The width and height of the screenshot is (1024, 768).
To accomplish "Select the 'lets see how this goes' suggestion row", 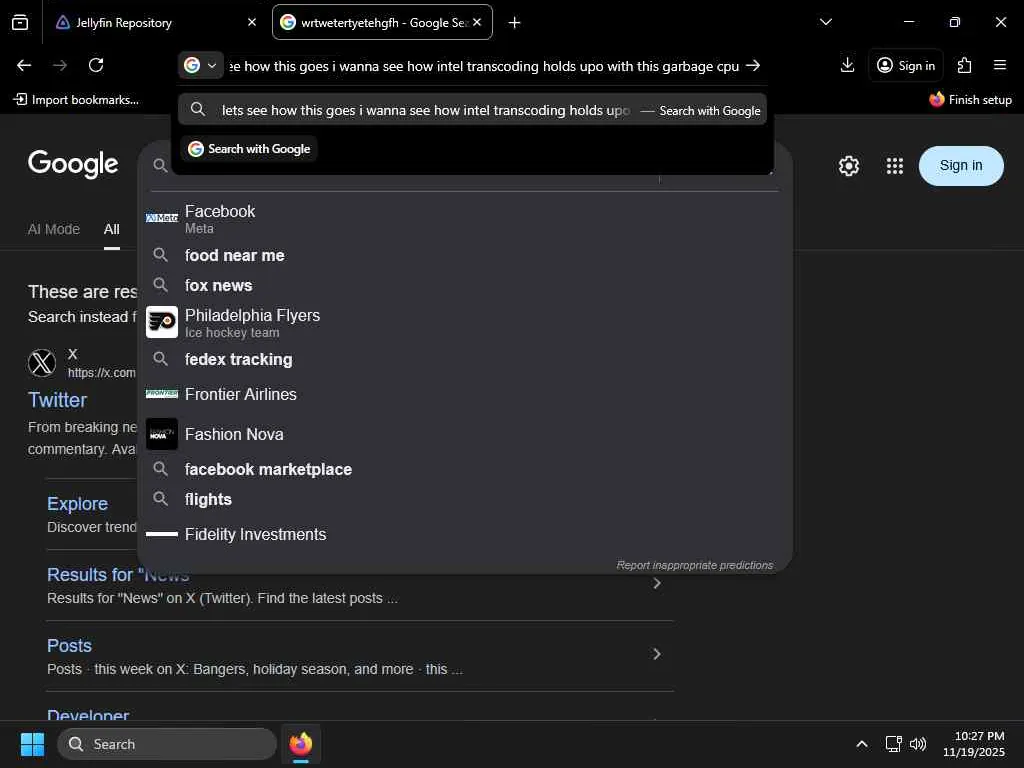I will 473,110.
